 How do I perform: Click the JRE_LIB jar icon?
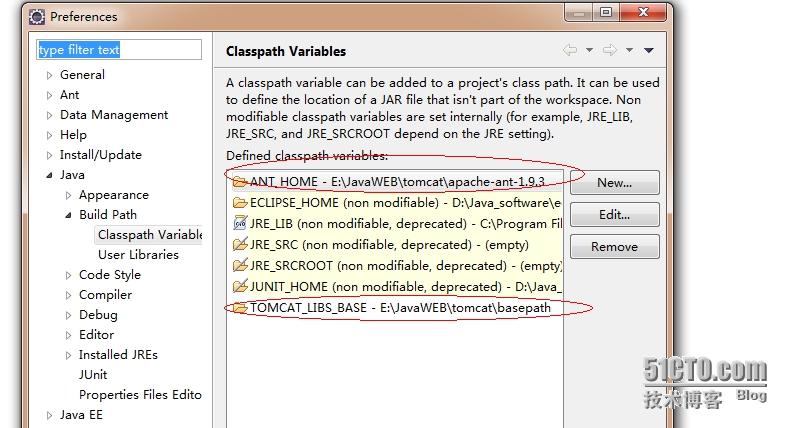[240, 223]
